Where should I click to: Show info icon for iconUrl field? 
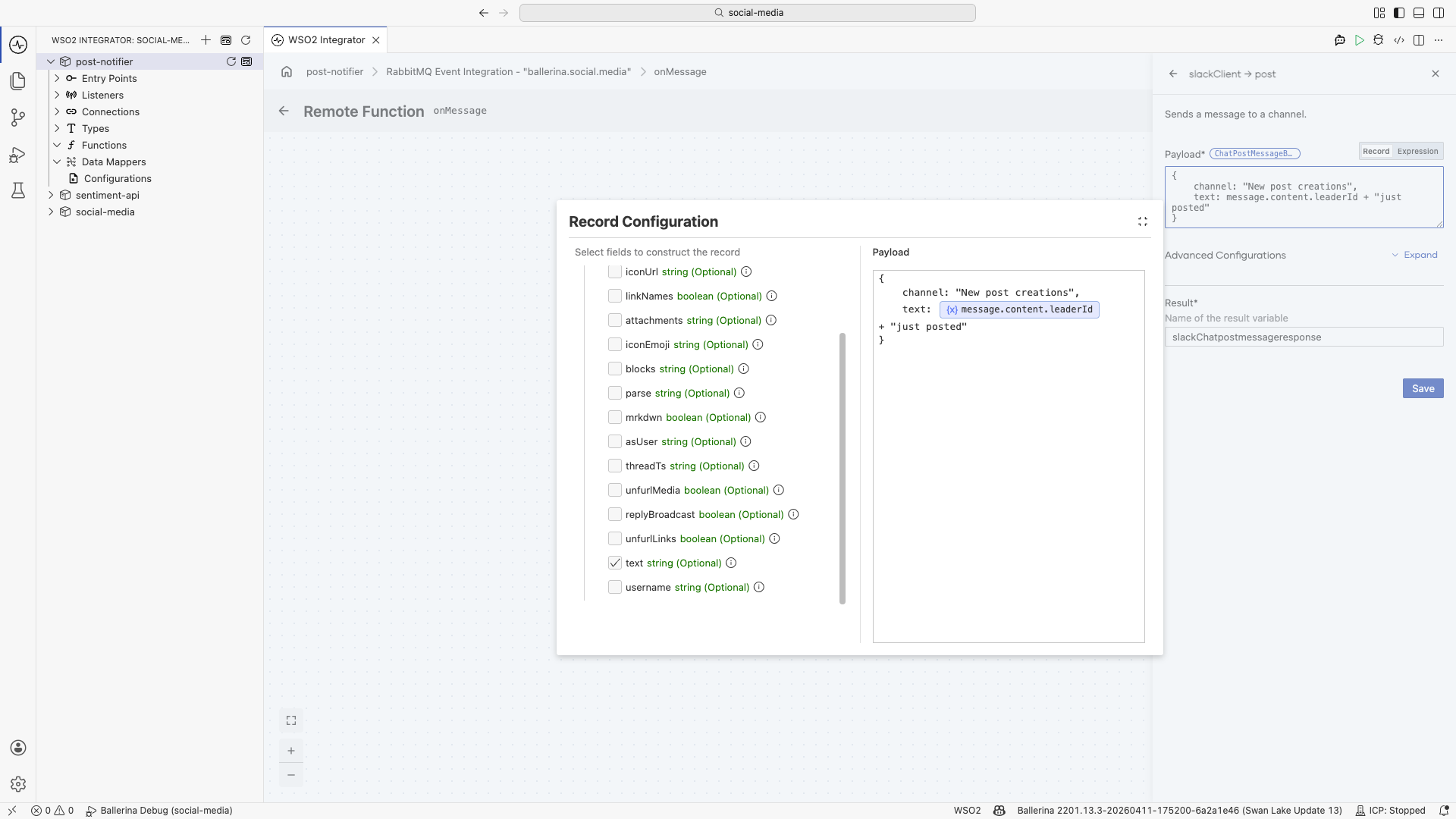coord(746,271)
